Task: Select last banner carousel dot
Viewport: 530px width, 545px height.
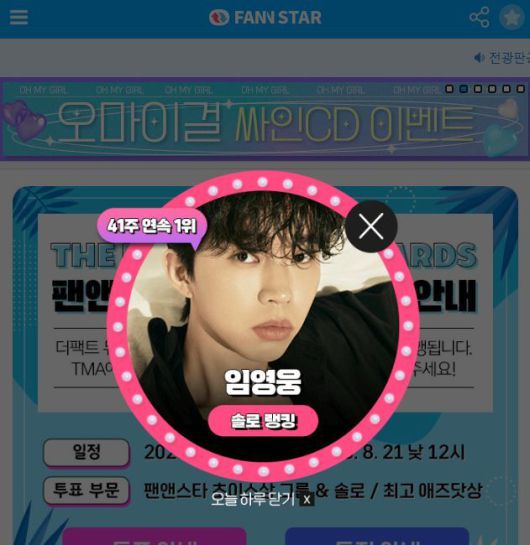Action: click(x=520, y=89)
